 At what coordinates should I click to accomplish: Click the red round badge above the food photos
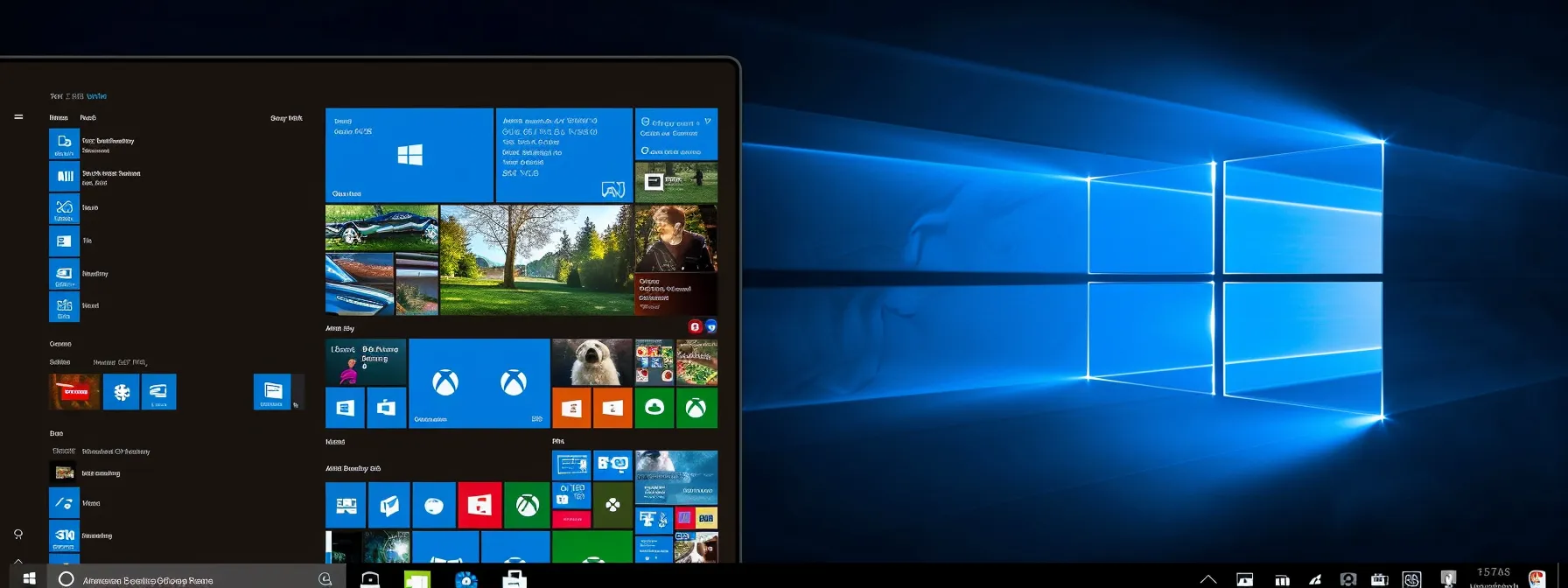[x=695, y=326]
